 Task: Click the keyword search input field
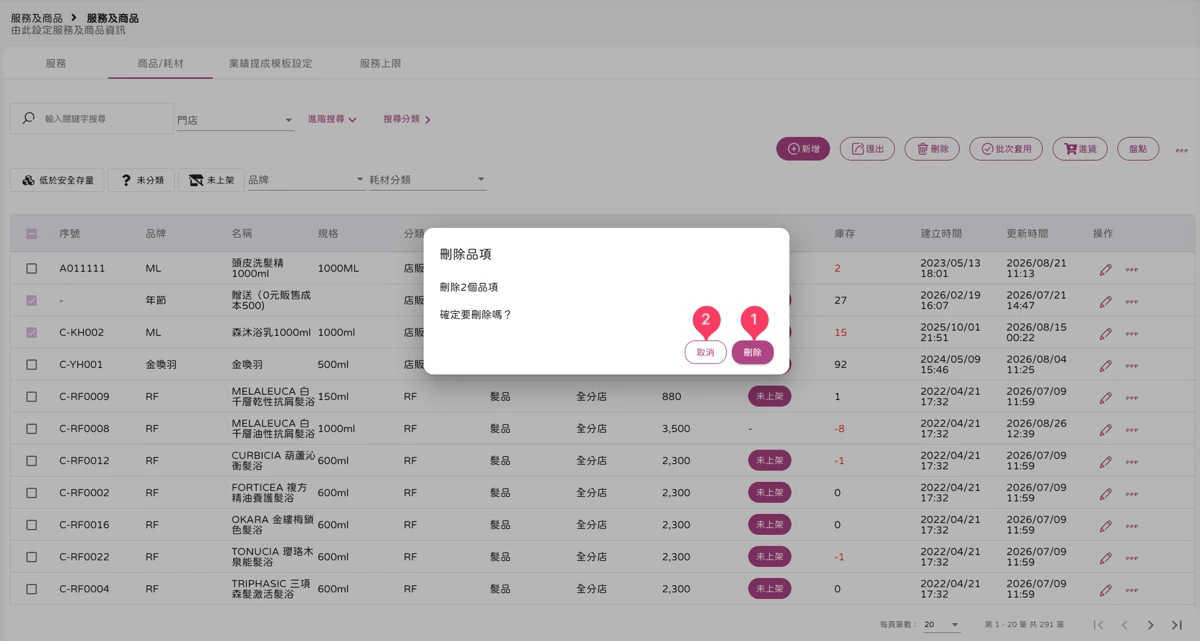pos(105,118)
